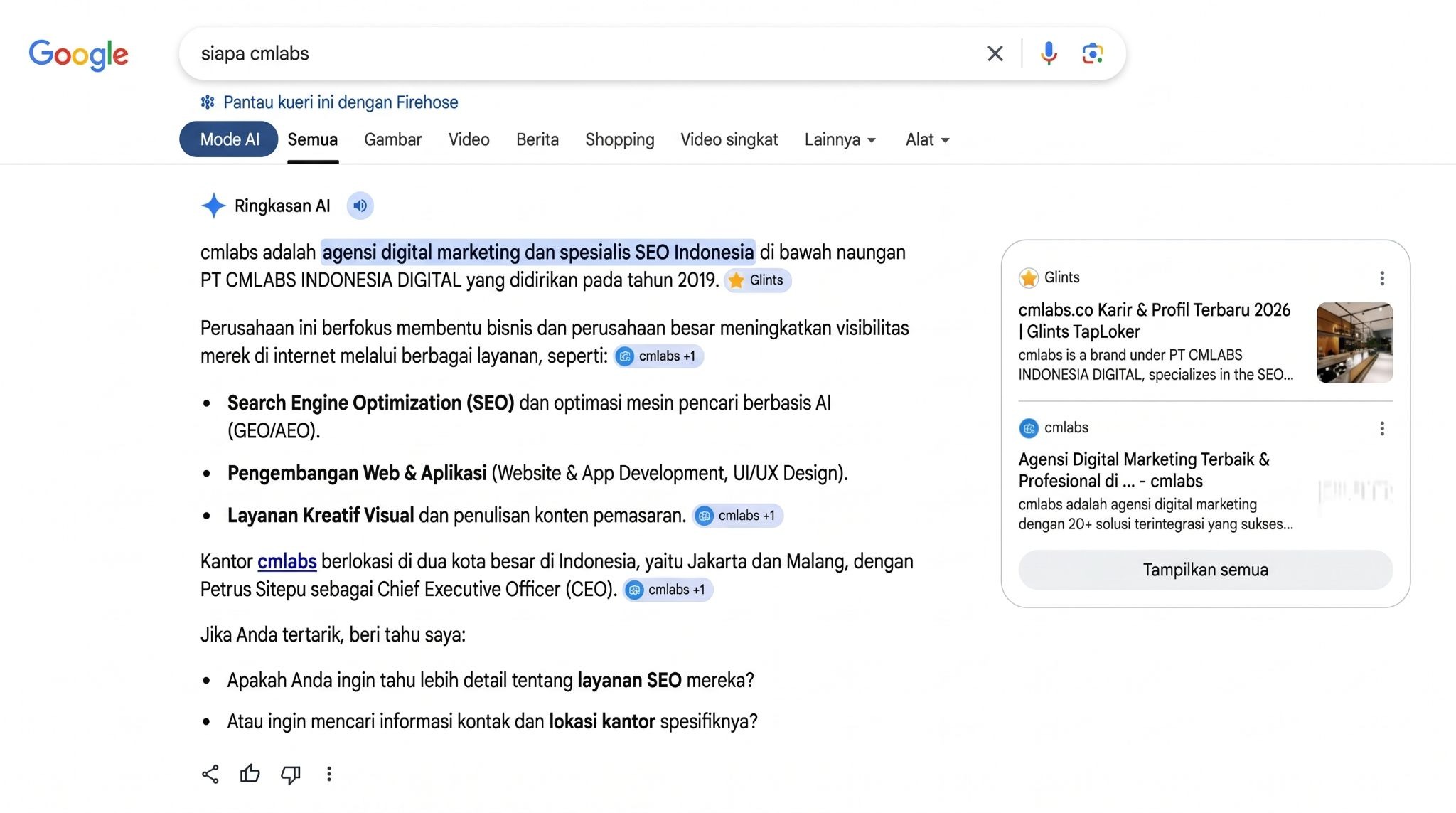Open three-dot menu for Glints source
Viewport: 1456px width, 813px height.
click(1382, 278)
